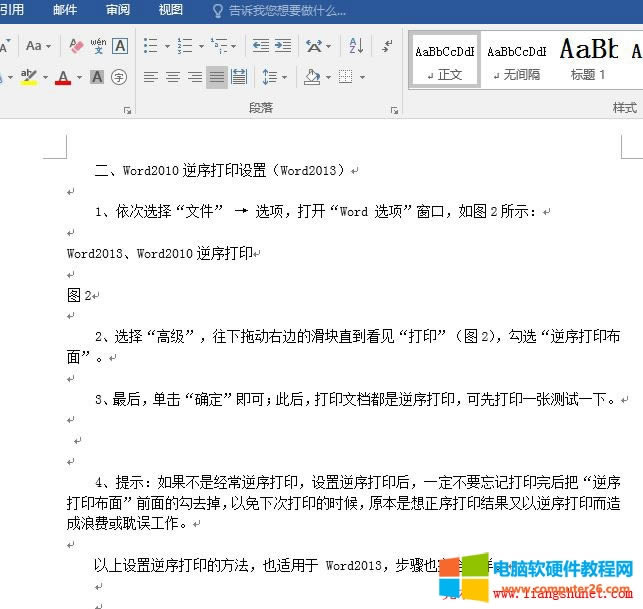
Task: Apply the Character Border icon
Action: tap(120, 46)
